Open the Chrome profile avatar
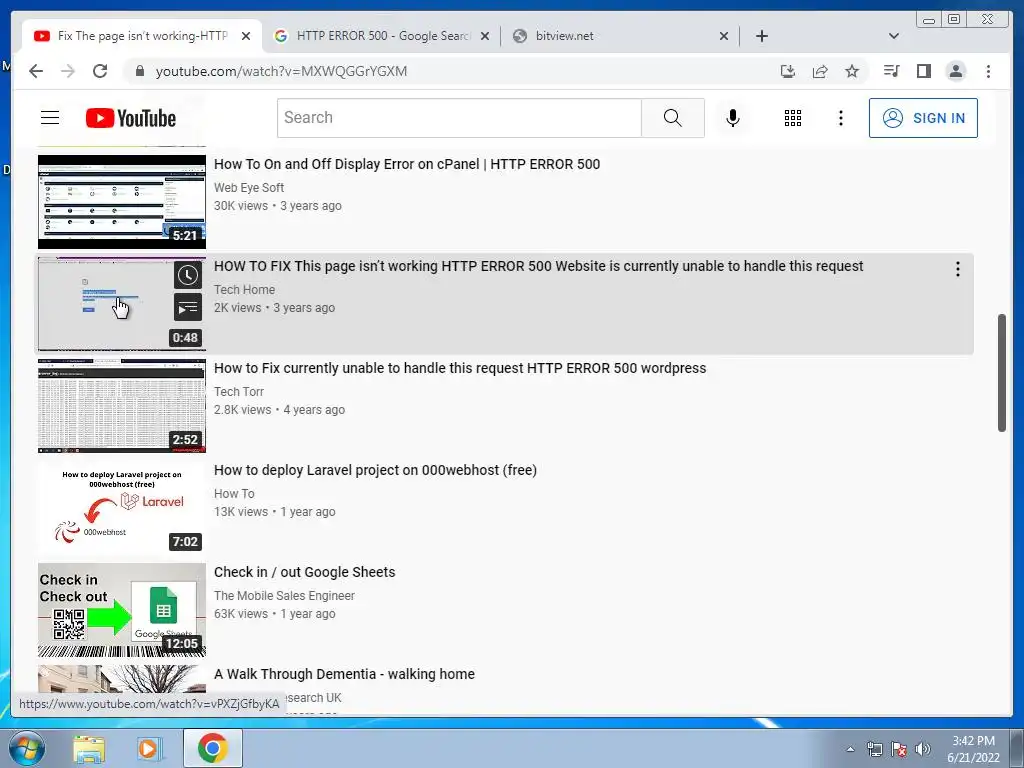The width and height of the screenshot is (1024, 768). pyautogui.click(x=955, y=71)
